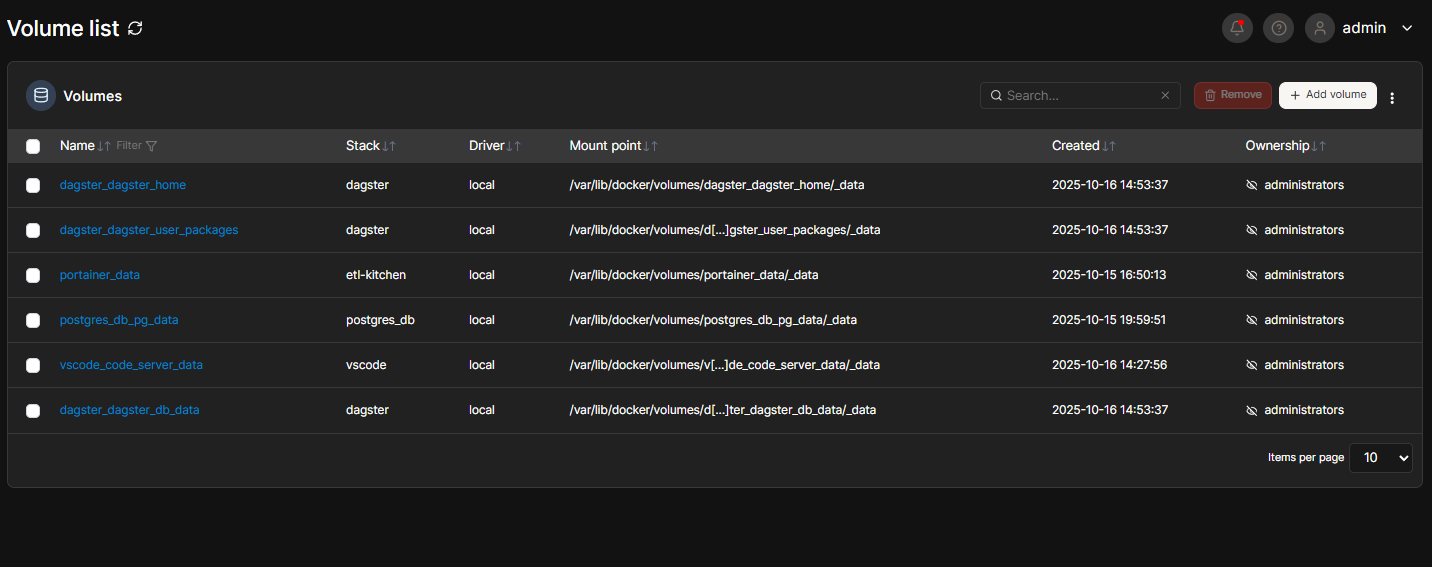Clear search with the X icon
This screenshot has height=567, width=1432.
(x=1165, y=96)
